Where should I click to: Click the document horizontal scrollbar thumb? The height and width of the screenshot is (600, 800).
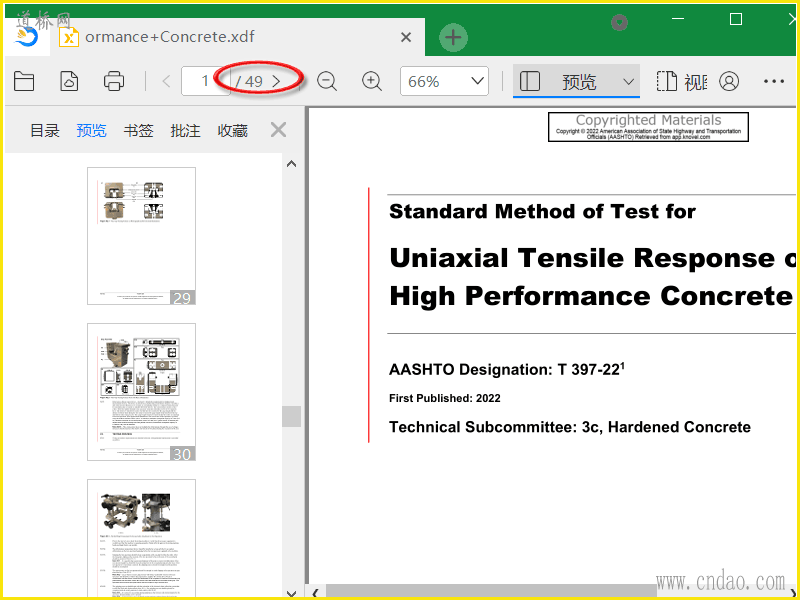click(491, 593)
